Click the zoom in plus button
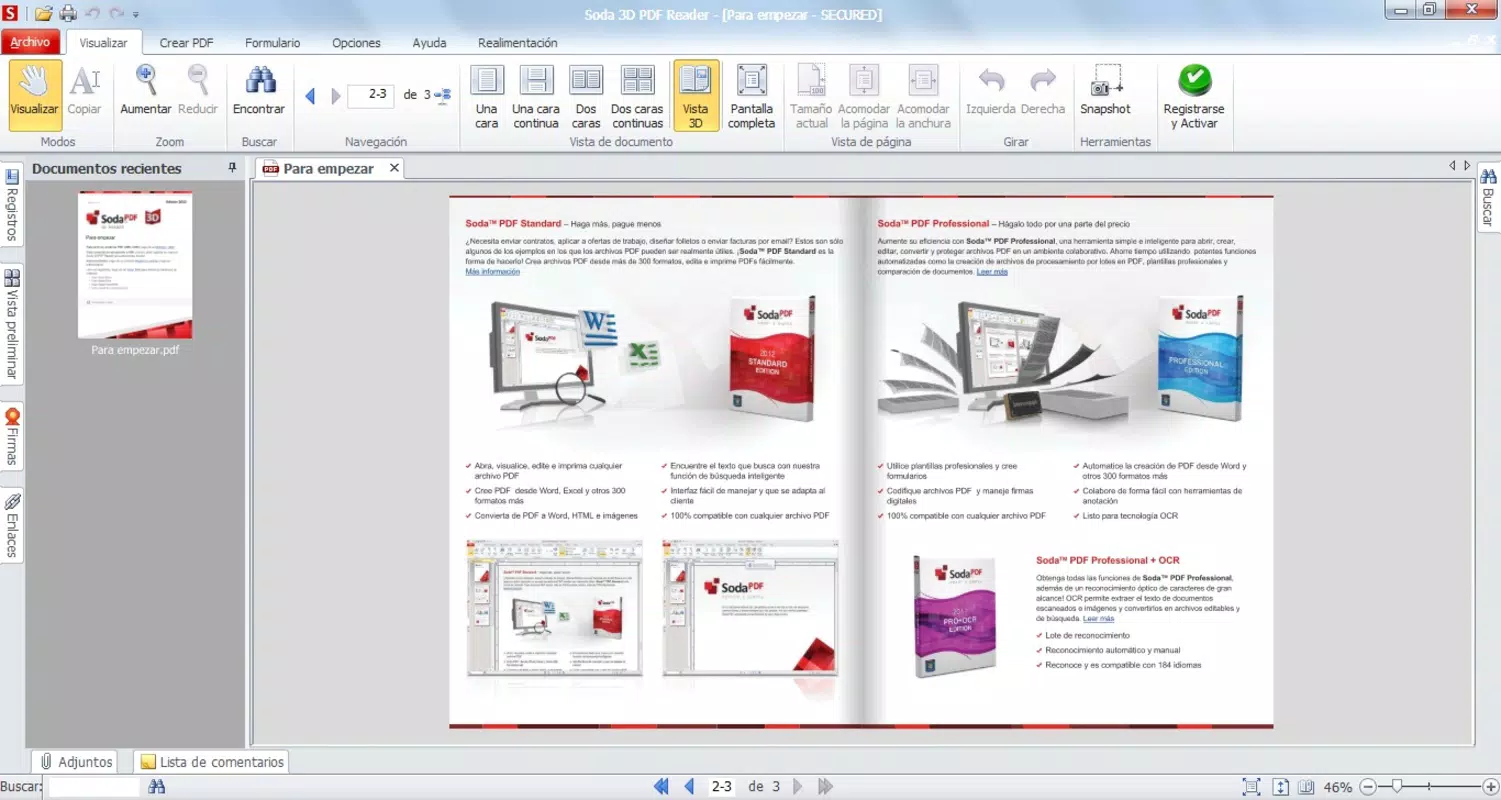1501x800 pixels. (x=1490, y=787)
